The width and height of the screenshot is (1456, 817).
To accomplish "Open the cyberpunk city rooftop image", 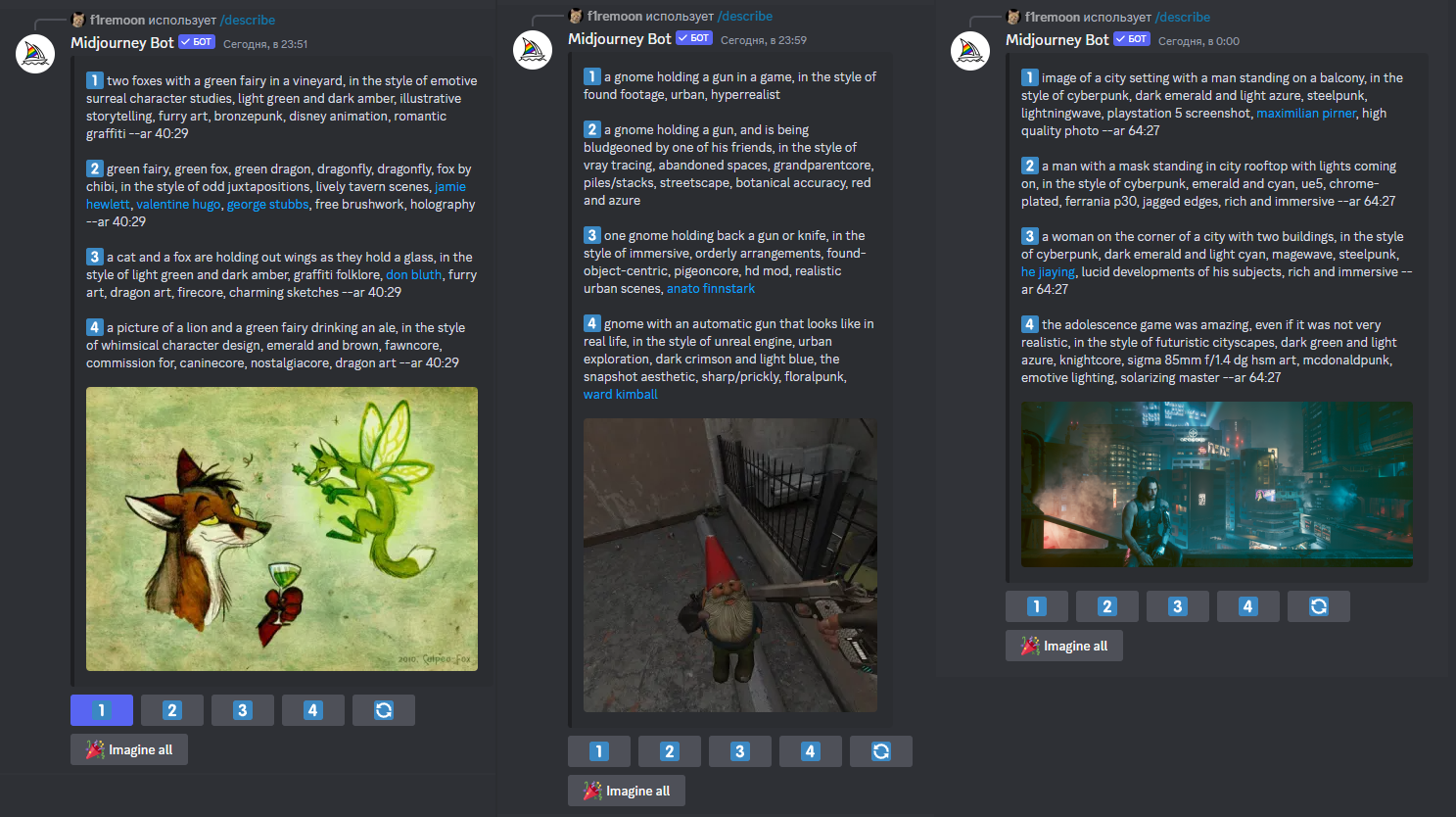I will [x=1217, y=484].
